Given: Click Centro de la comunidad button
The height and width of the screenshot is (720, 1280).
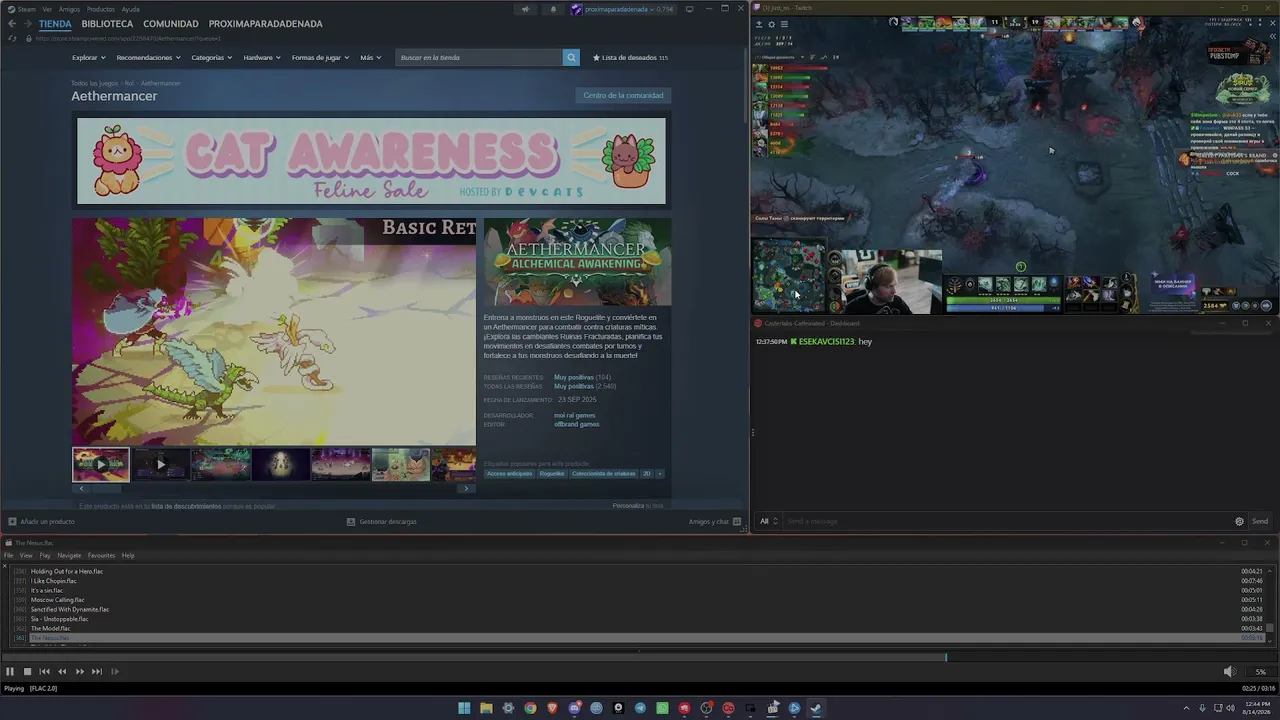Looking at the screenshot, I should 623,95.
